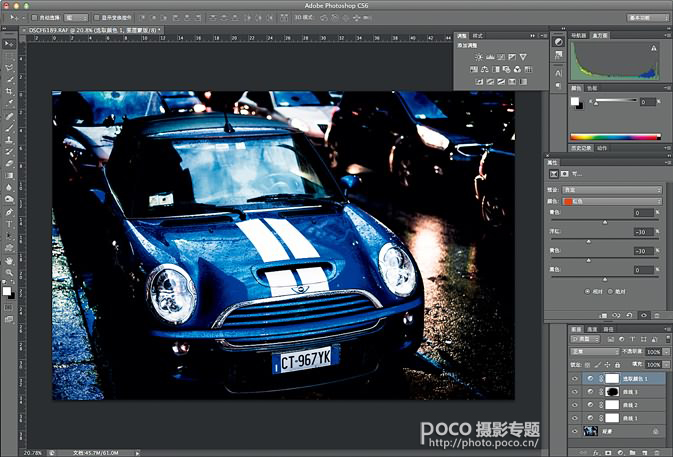This screenshot has width=673, height=457.
Task: Switch to the 样式 tab
Action: (477, 36)
